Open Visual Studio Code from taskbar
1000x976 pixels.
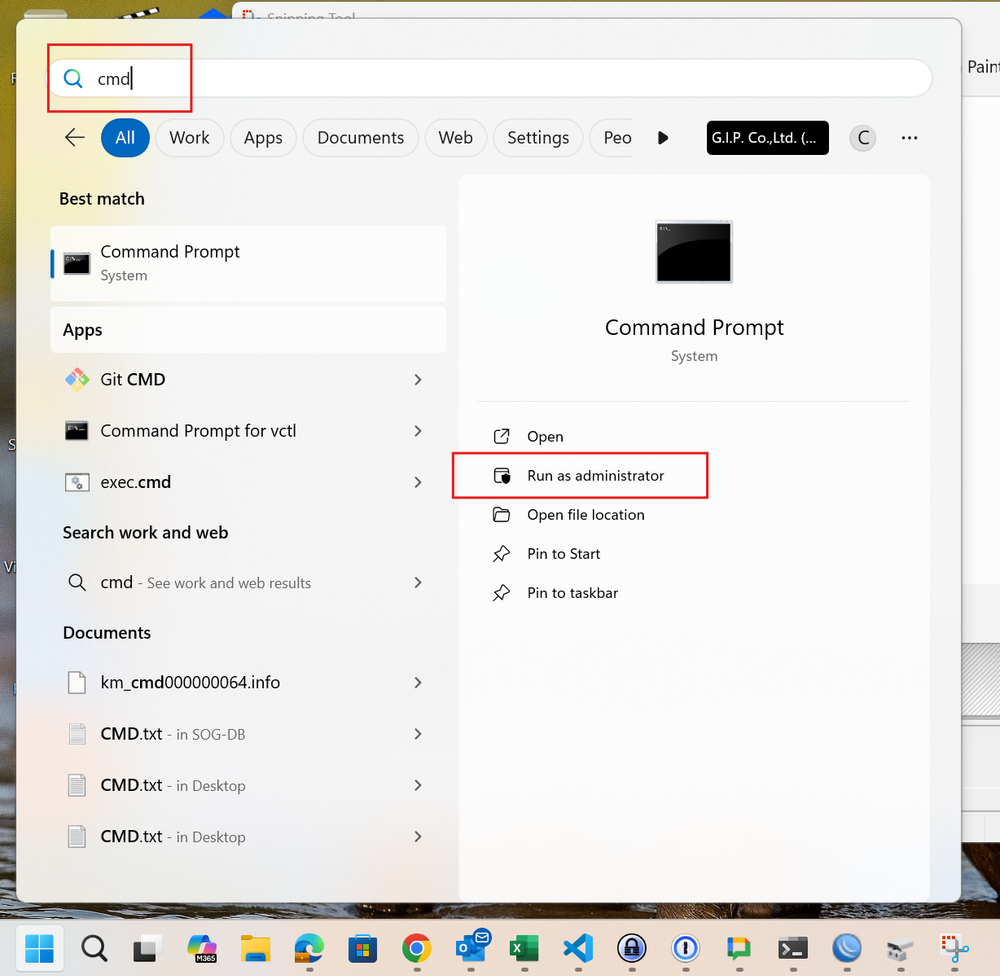point(578,949)
